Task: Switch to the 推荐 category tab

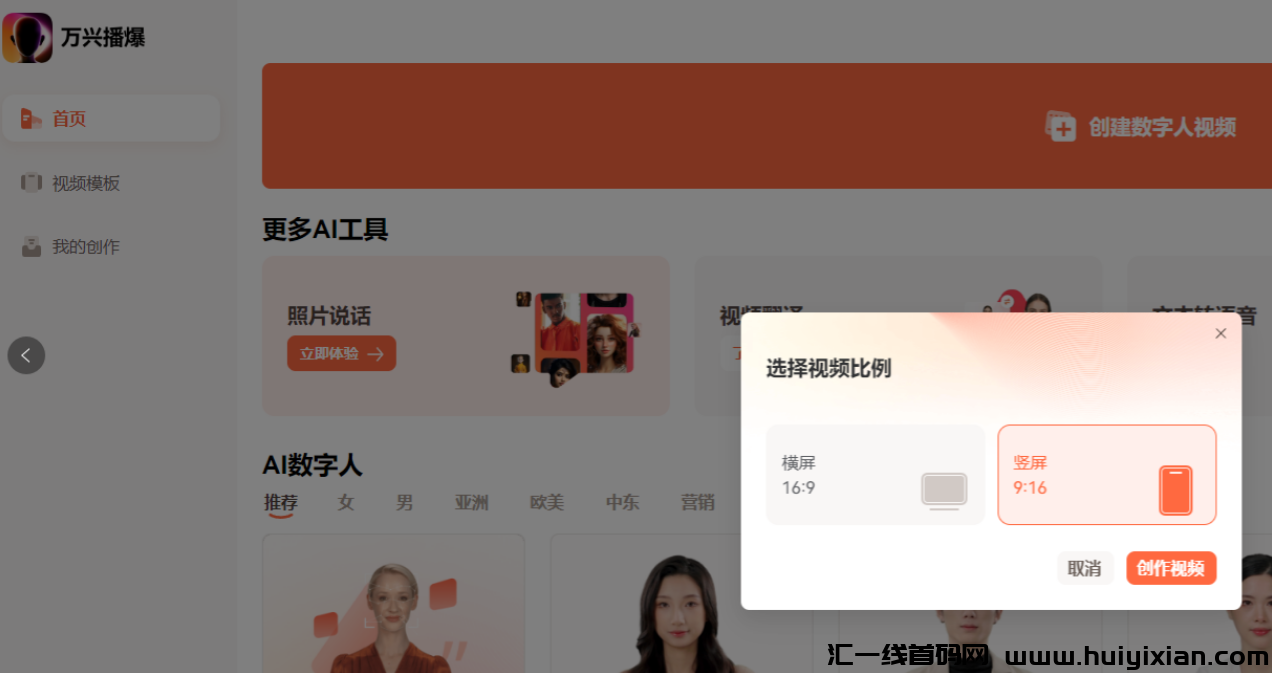Action: tap(280, 503)
